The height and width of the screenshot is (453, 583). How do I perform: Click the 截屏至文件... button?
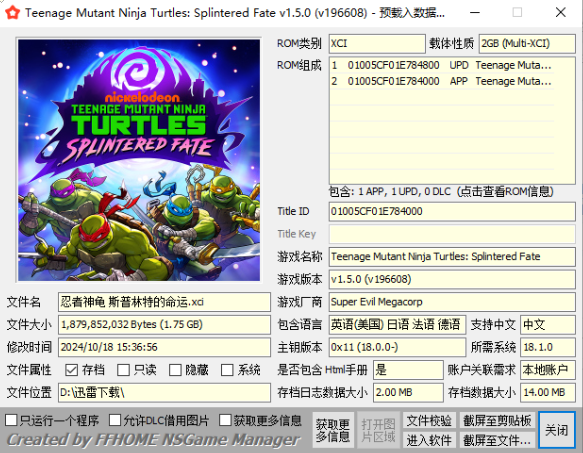[497, 440]
